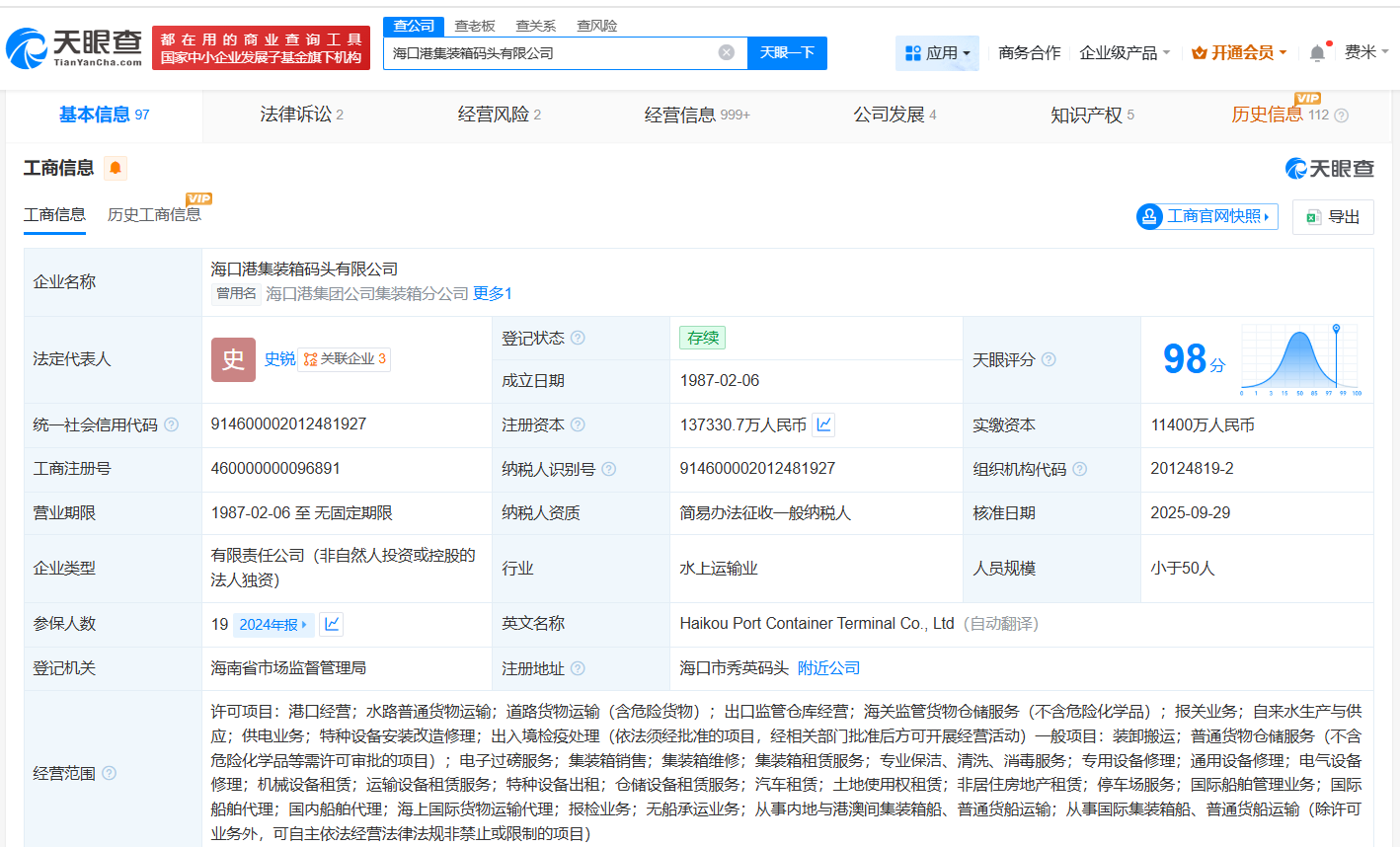Click the Excel icon on the 导出 button
1400x847 pixels.
[x=1313, y=217]
